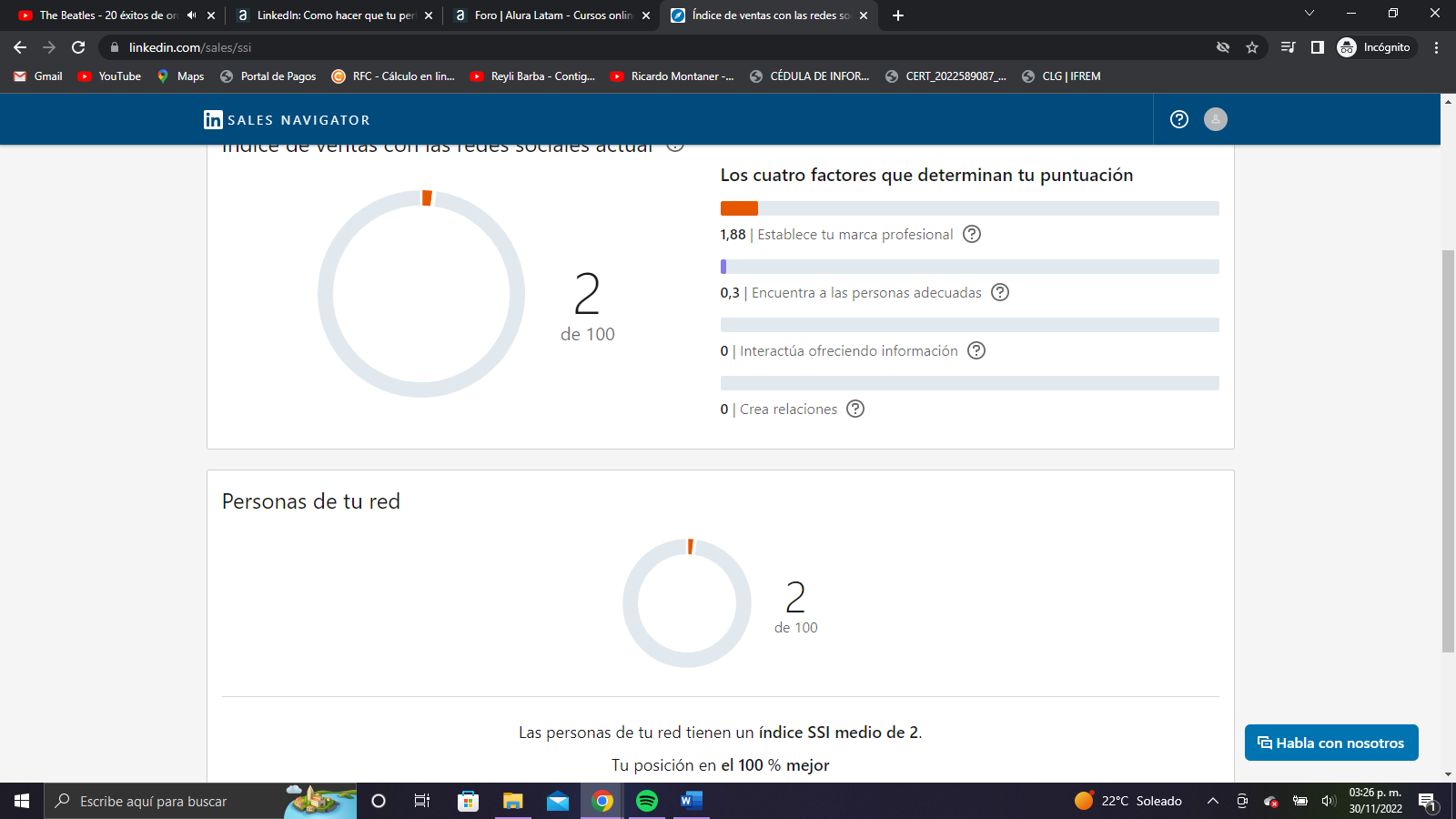Open the volume control in system tray

pos(1329,801)
